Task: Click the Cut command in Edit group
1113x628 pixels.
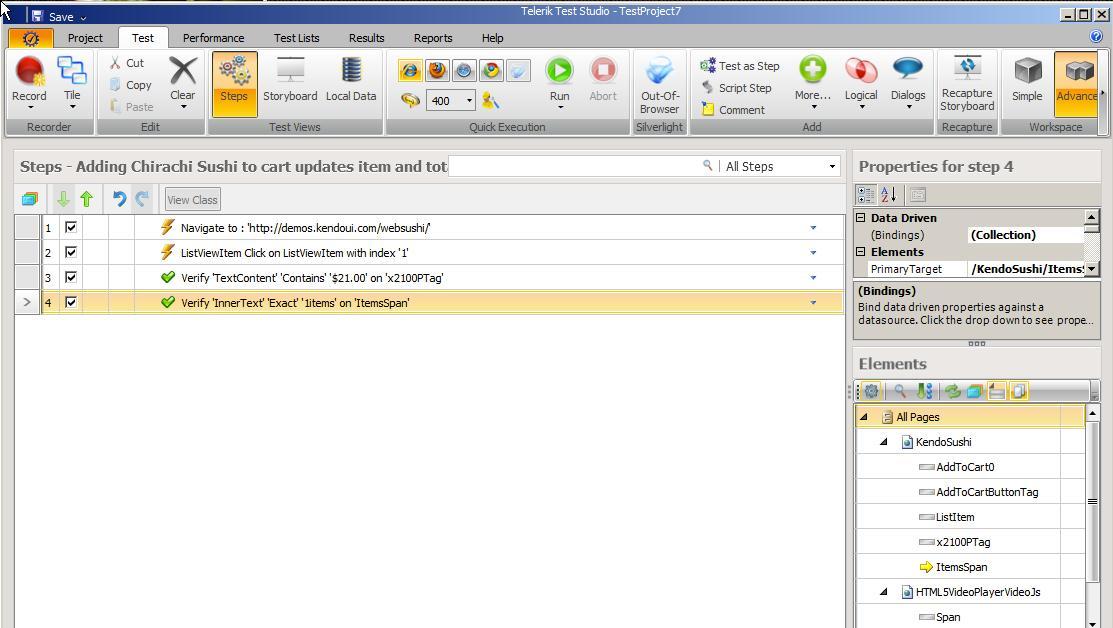Action: pyautogui.click(x=127, y=63)
